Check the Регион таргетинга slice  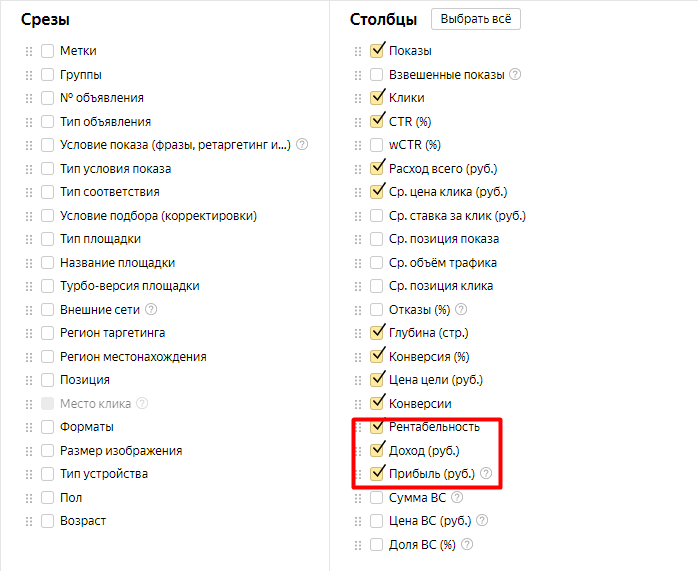pos(47,333)
